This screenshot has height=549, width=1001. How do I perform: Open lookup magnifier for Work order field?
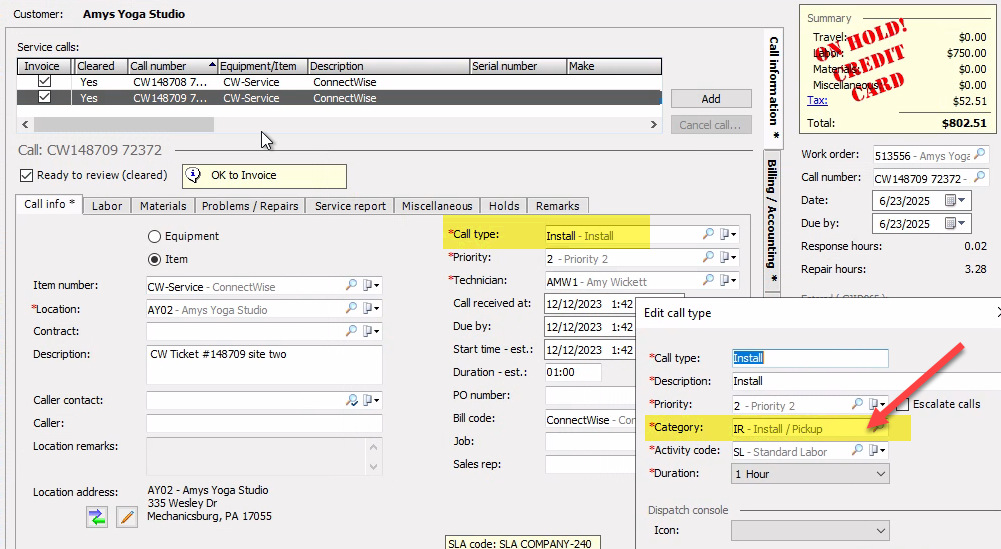980,154
